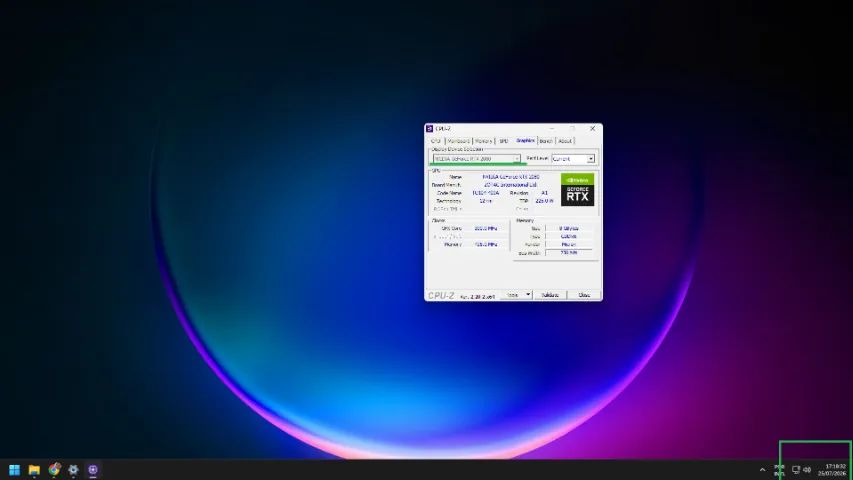The width and height of the screenshot is (853, 480).
Task: Open the Windows Start menu
Action: point(15,470)
